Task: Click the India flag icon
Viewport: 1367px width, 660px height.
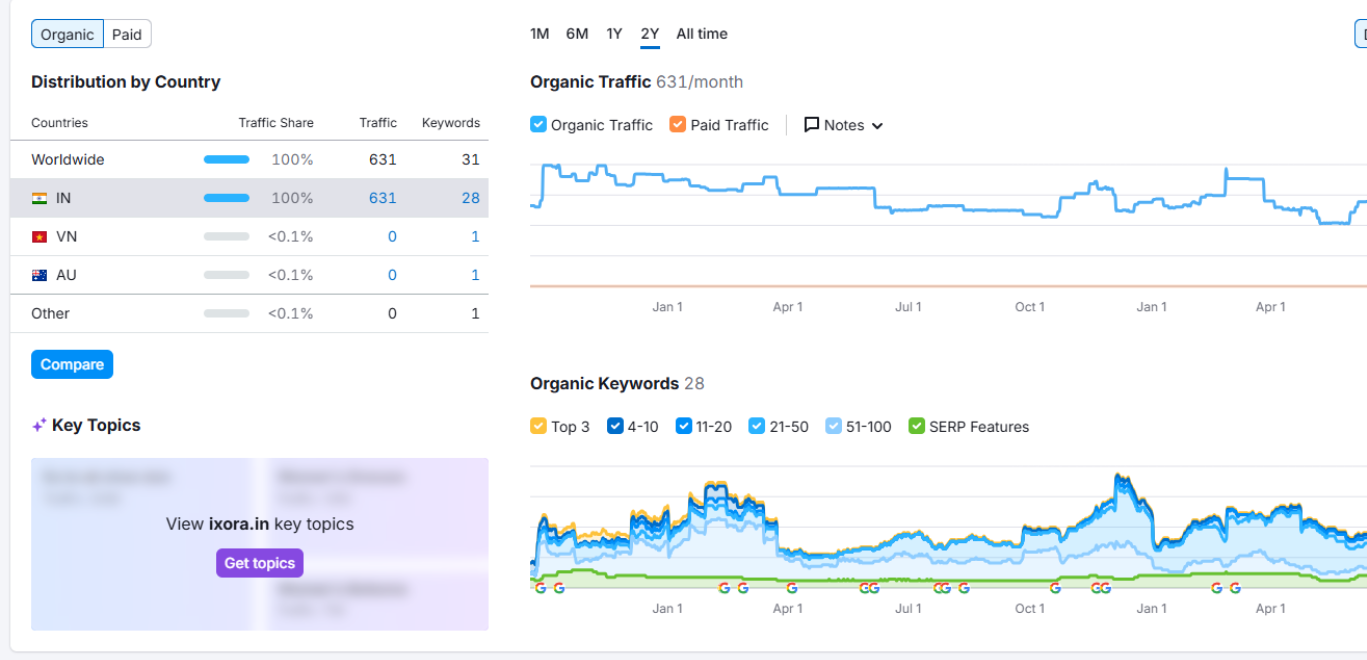Action: click(40, 198)
